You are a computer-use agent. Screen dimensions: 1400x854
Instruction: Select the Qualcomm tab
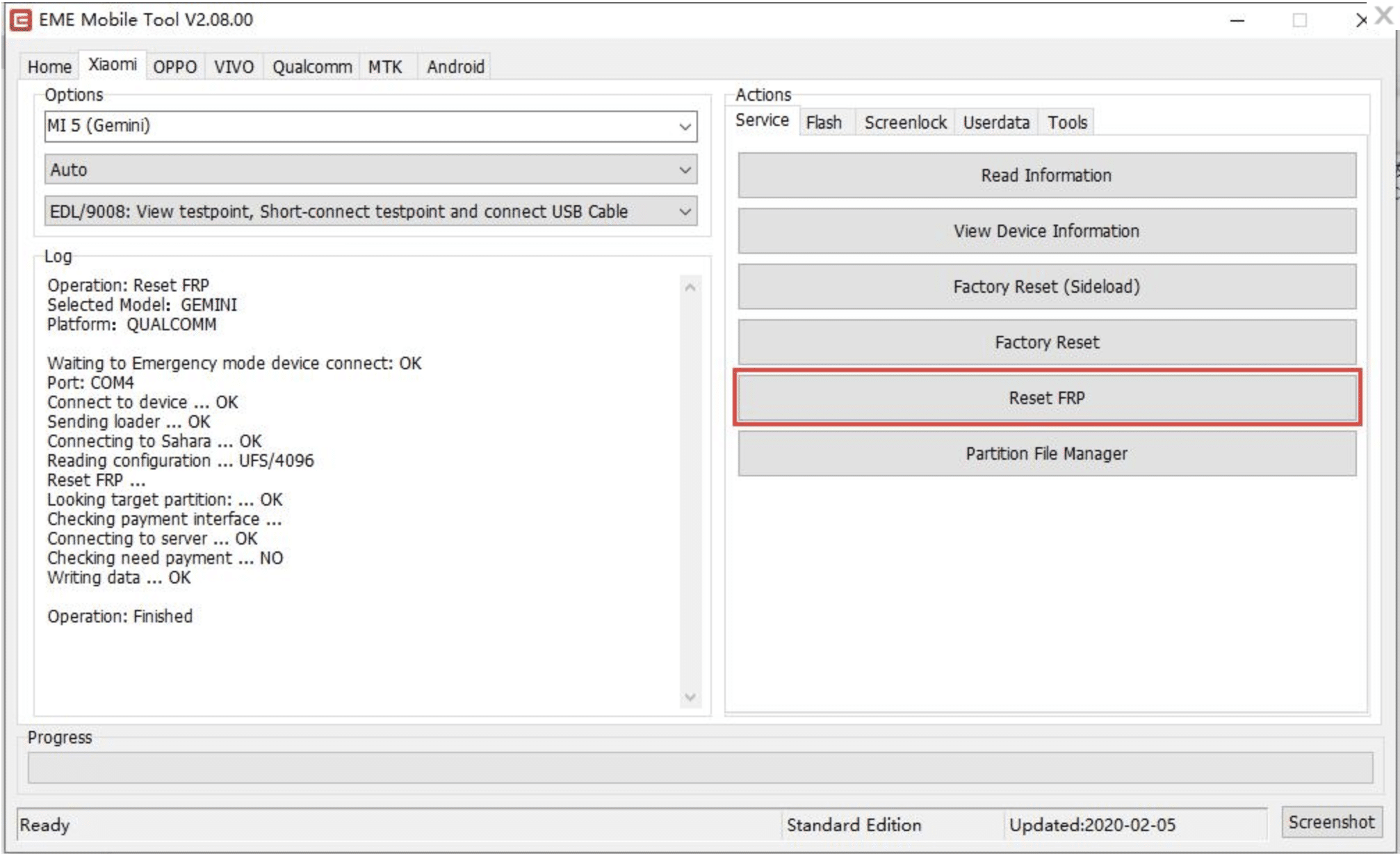(x=311, y=67)
